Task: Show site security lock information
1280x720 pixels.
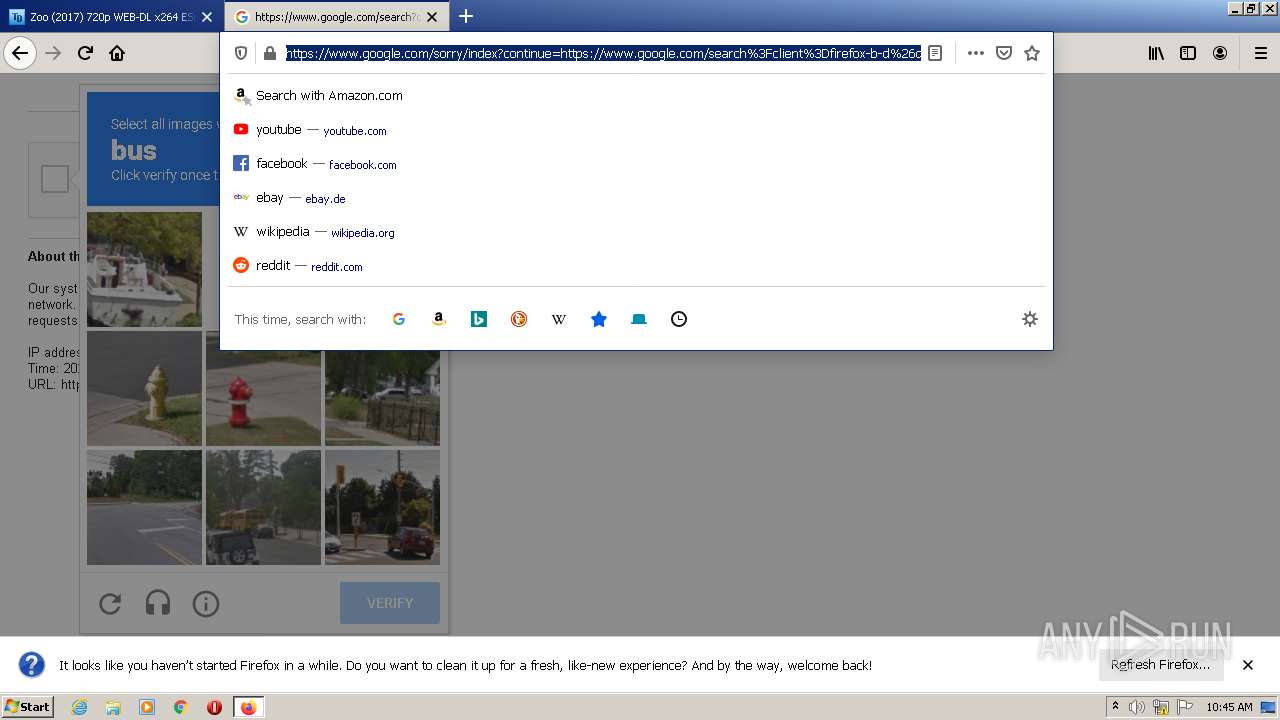Action: click(269, 53)
